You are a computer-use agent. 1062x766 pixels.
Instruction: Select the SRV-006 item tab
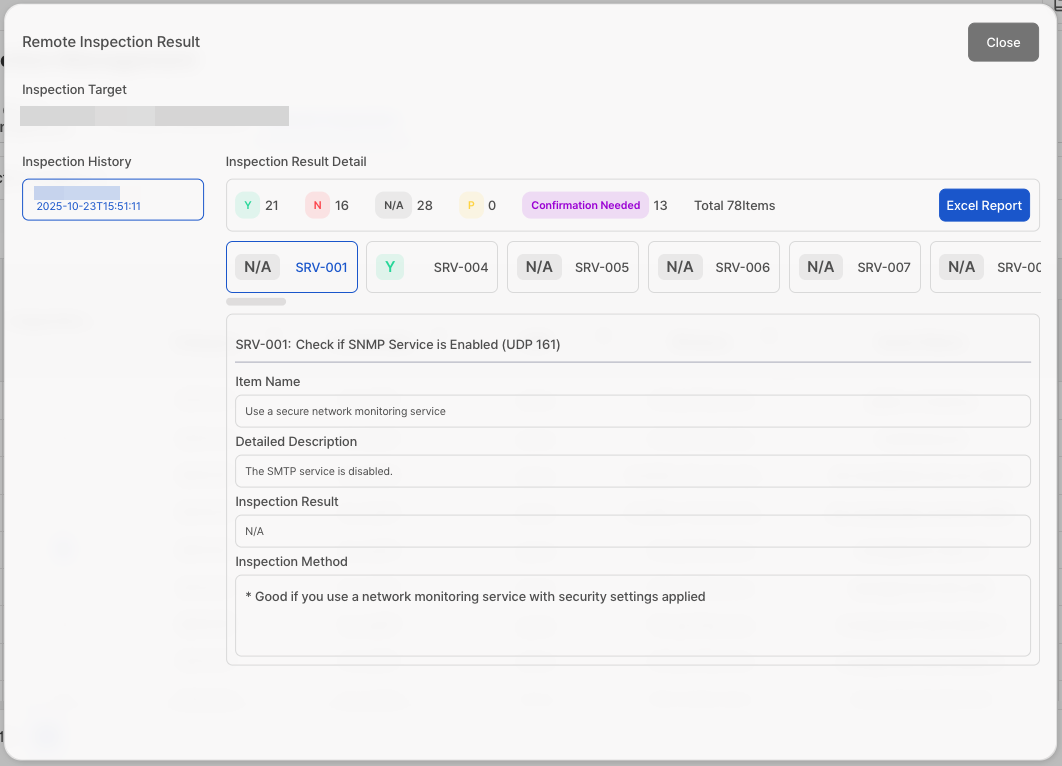click(x=714, y=267)
